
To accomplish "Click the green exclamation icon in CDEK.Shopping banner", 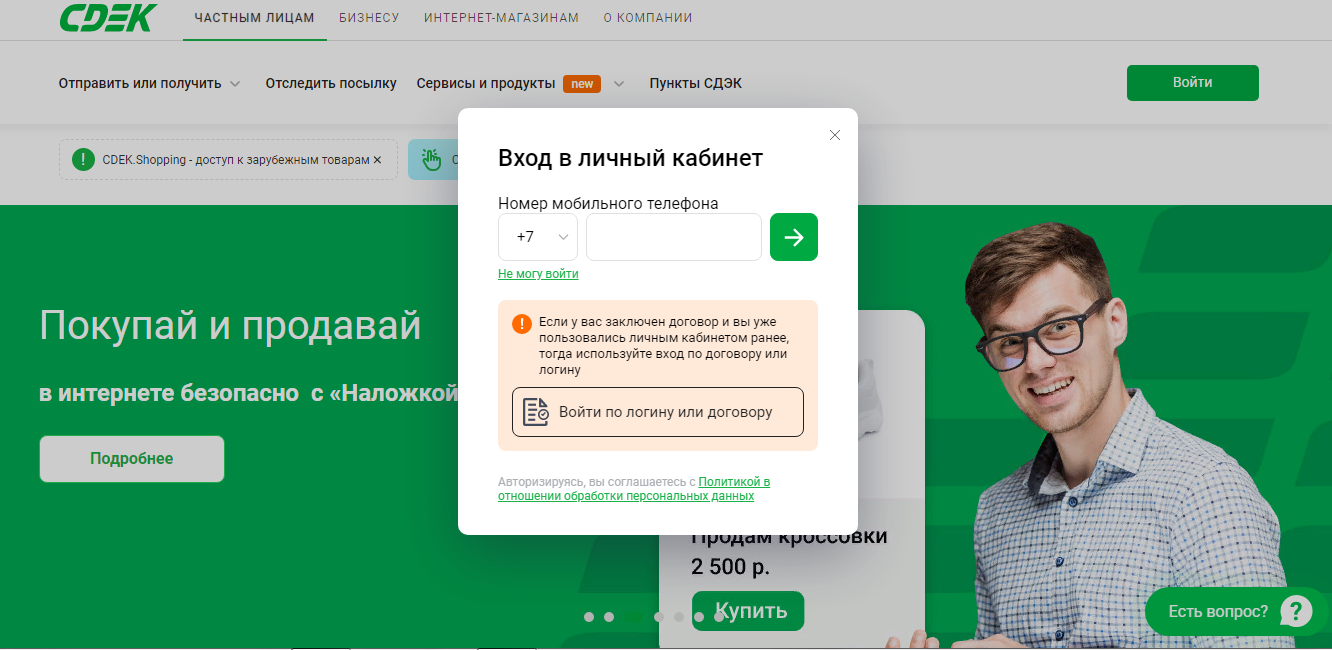I will pyautogui.click(x=83, y=160).
